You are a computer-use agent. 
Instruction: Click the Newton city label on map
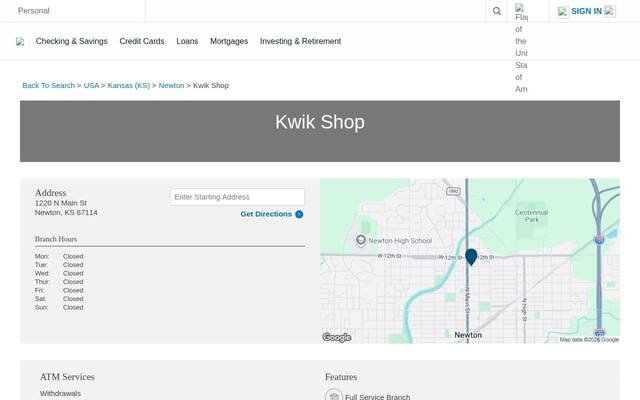[x=468, y=335]
